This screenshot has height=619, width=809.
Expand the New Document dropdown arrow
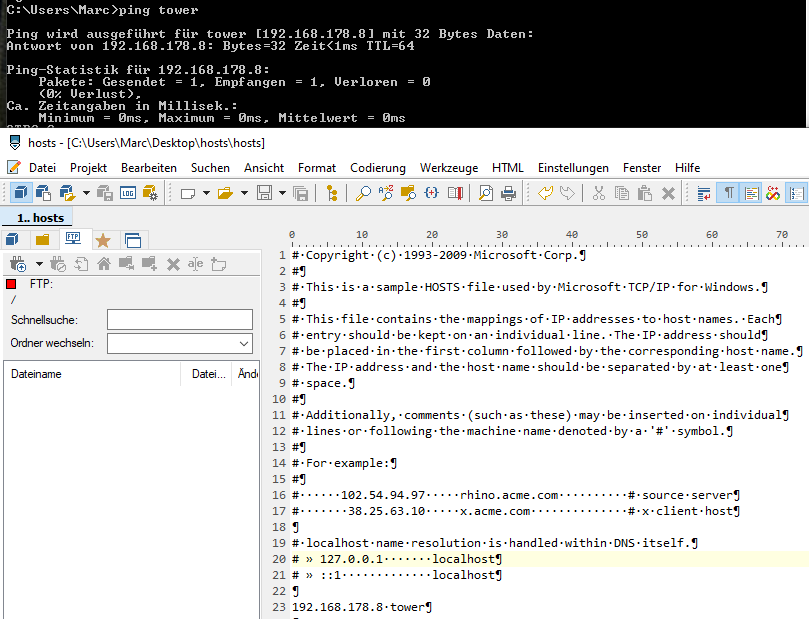tap(206, 193)
